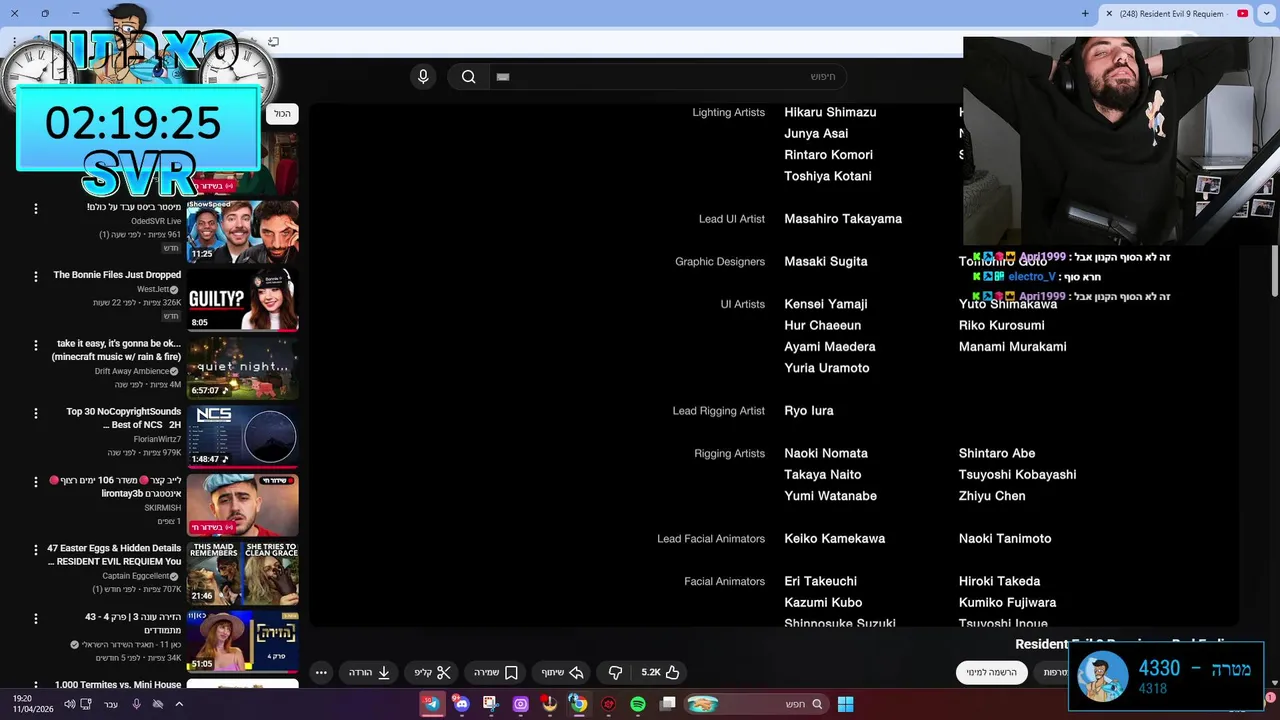Create a clip with 'קליפ'
The image size is (1280, 720).
pos(433,673)
